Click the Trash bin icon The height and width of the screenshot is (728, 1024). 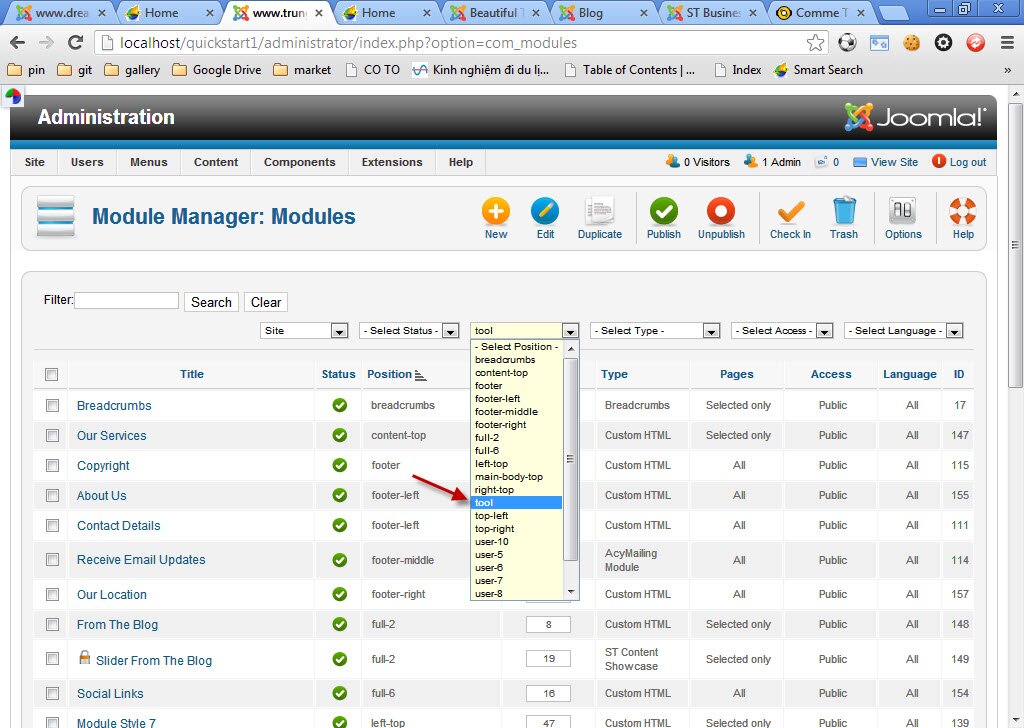tap(844, 212)
